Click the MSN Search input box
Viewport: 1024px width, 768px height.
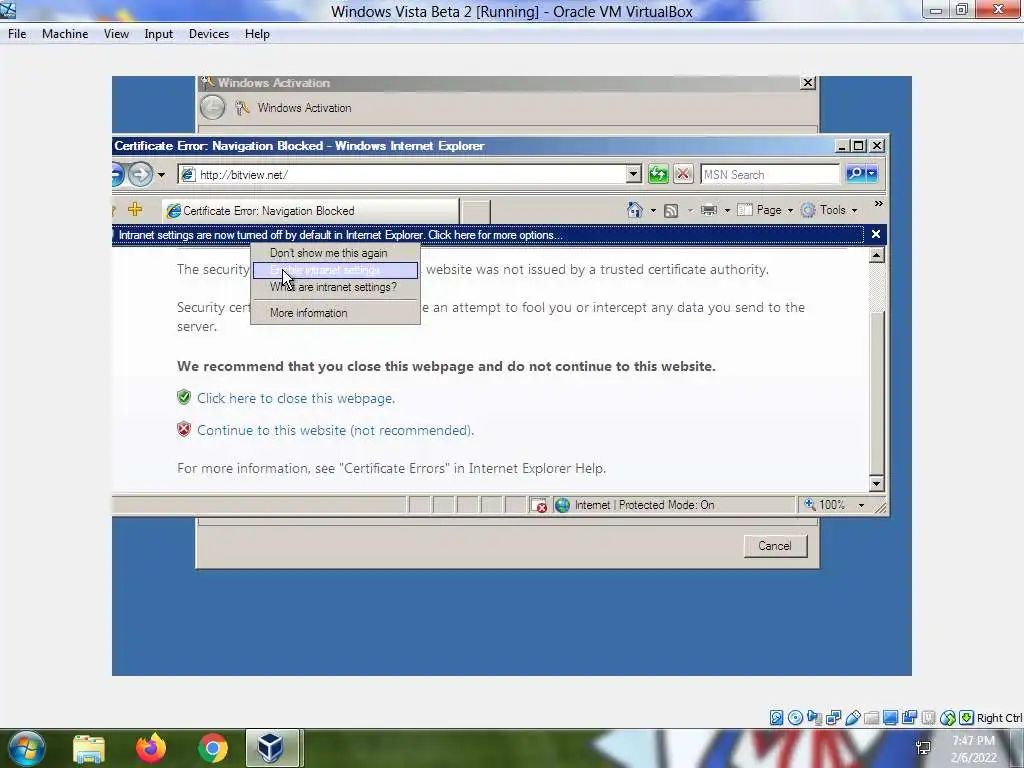pyautogui.click(x=769, y=174)
